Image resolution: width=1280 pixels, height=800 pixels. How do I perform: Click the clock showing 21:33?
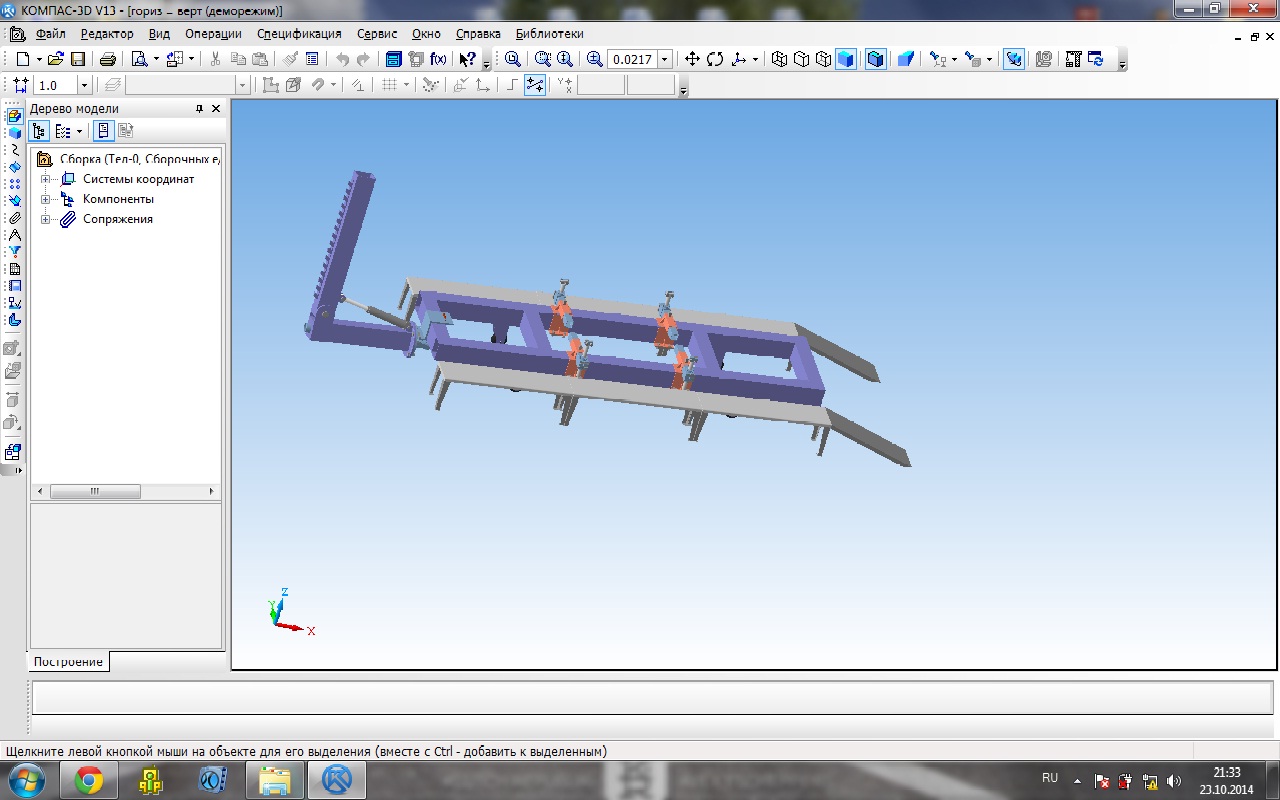pos(1226,772)
